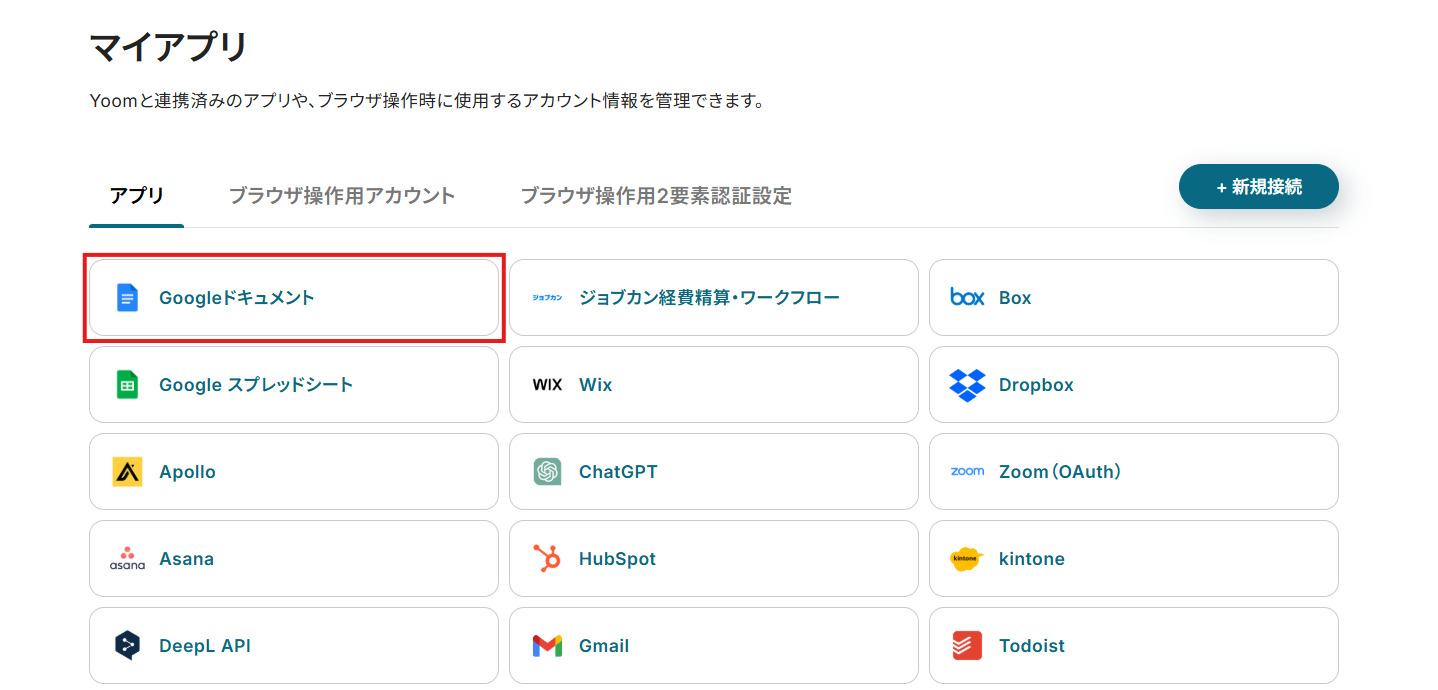Image resolution: width=1438 pixels, height=690 pixels.
Task: Click the ChatGPT logo icon
Action: pos(547,472)
